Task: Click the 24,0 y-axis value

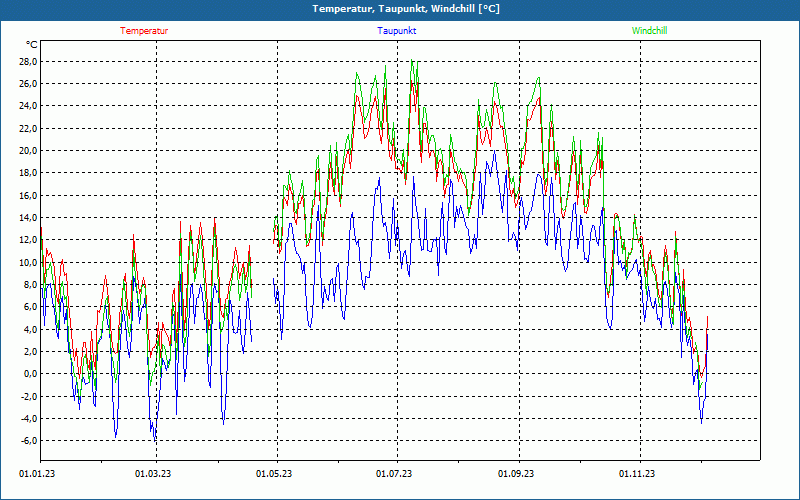Action: point(28,106)
